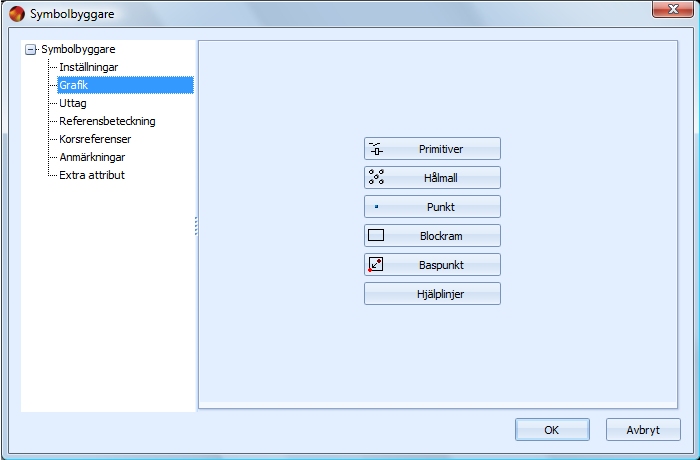
Task: Click the panel splitter handle
Action: pyautogui.click(x=196, y=226)
